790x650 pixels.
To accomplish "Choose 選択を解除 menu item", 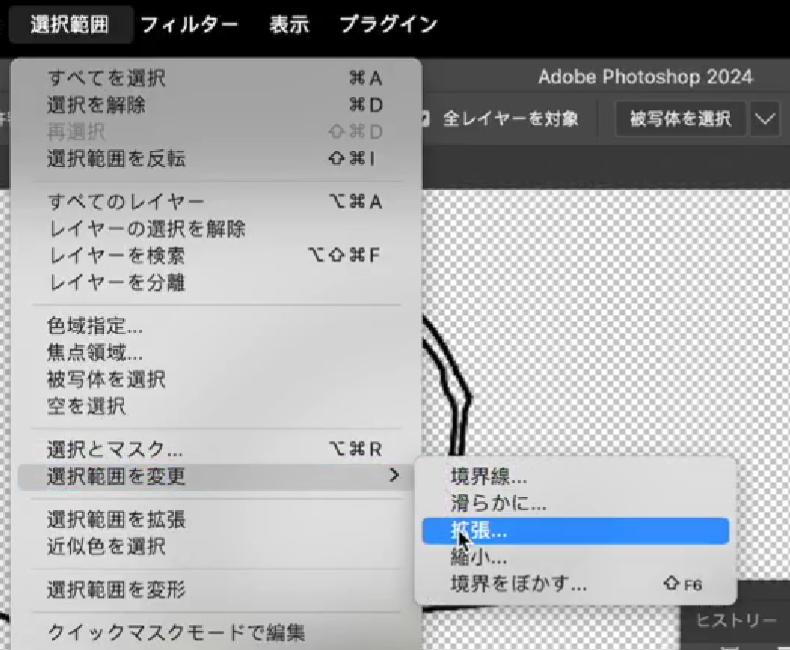I will [x=217, y=105].
